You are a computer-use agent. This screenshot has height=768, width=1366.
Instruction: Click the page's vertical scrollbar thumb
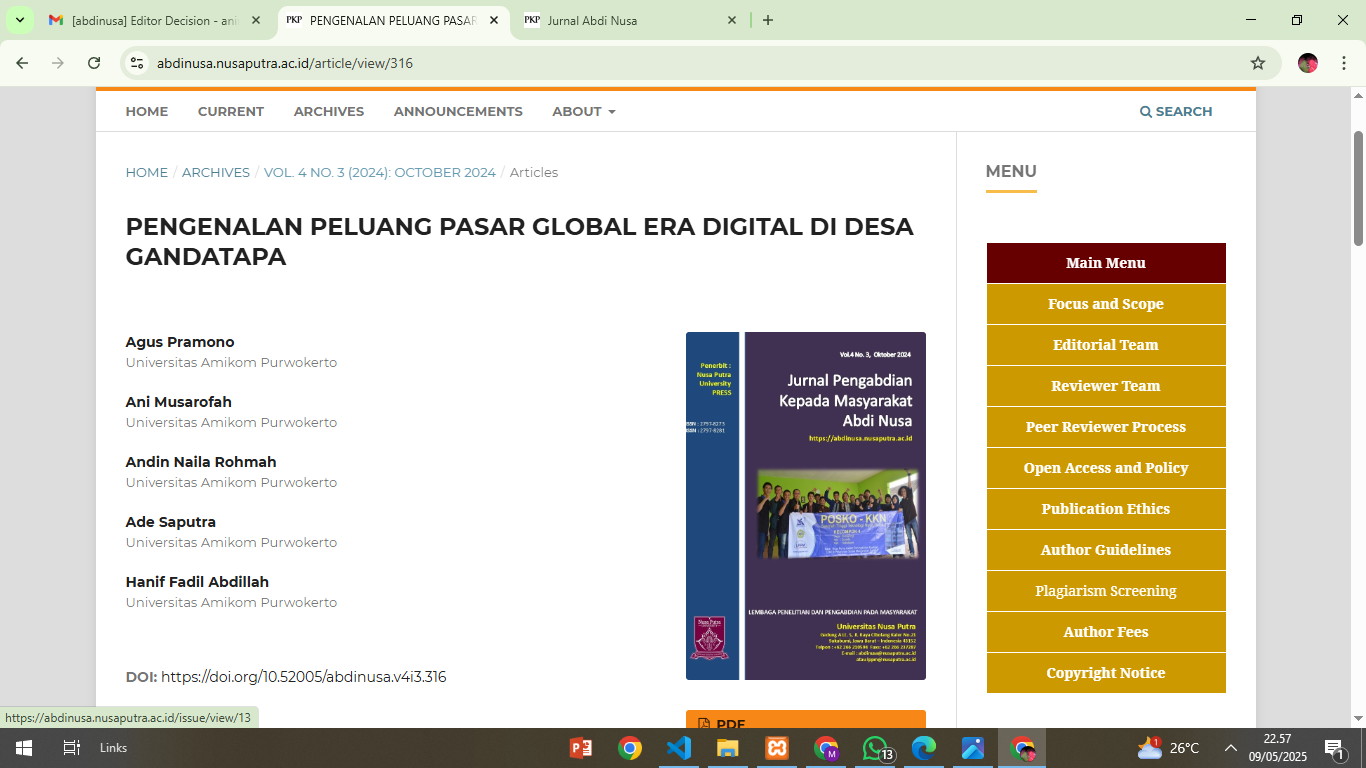1358,188
